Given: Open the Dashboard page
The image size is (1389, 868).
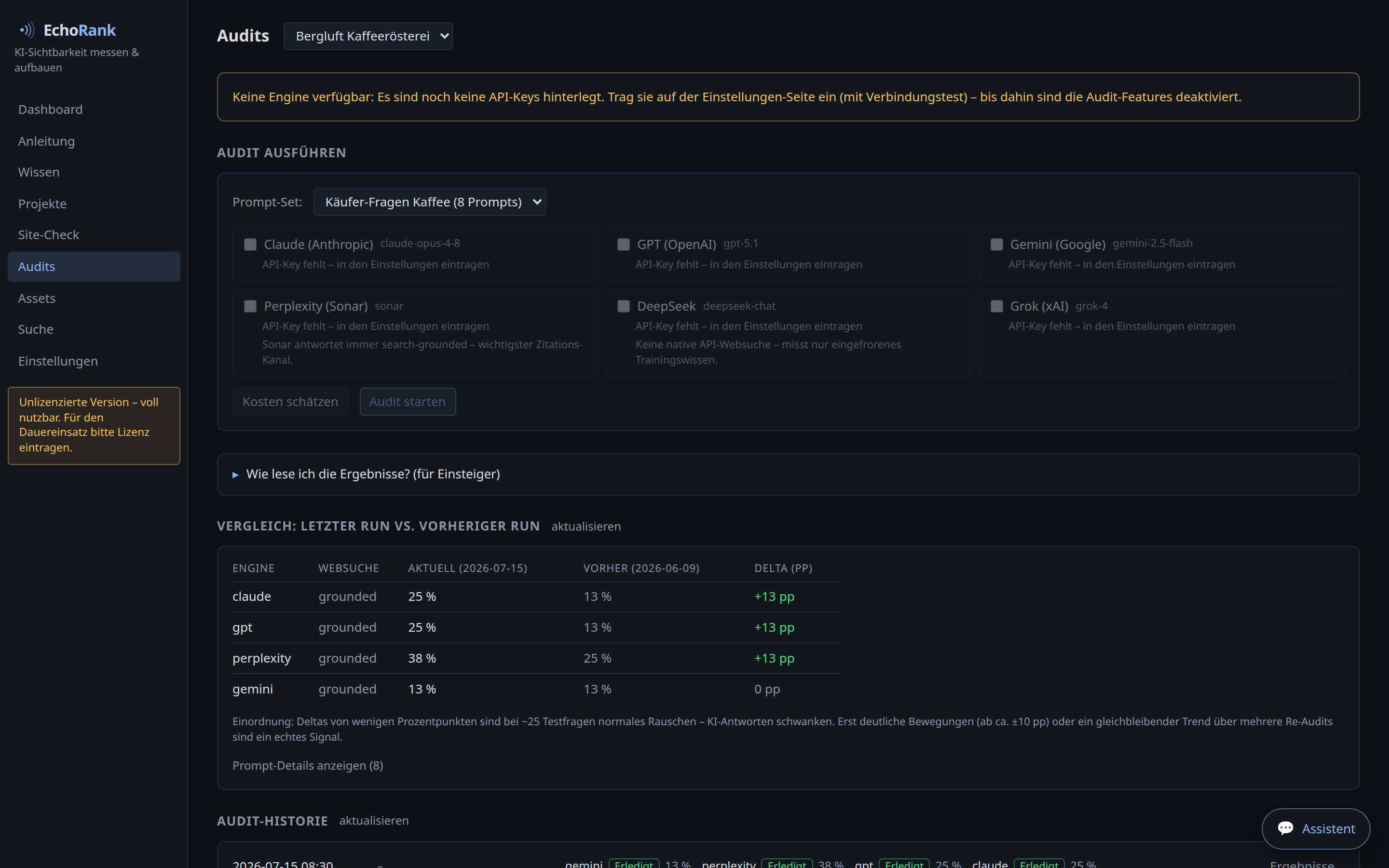Looking at the screenshot, I should pyautogui.click(x=94, y=109).
